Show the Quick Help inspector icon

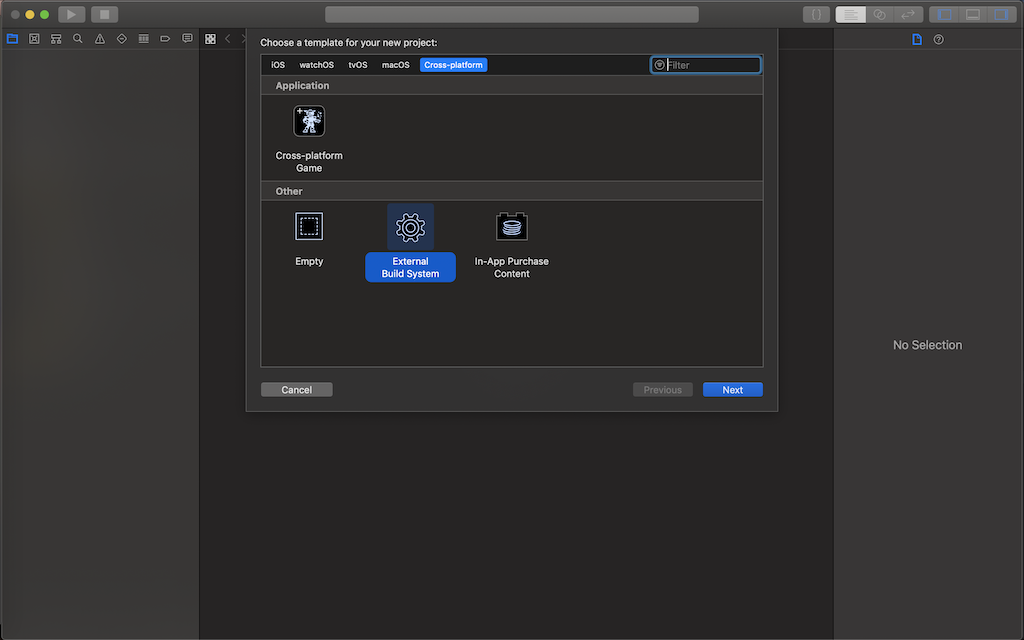pos(938,39)
